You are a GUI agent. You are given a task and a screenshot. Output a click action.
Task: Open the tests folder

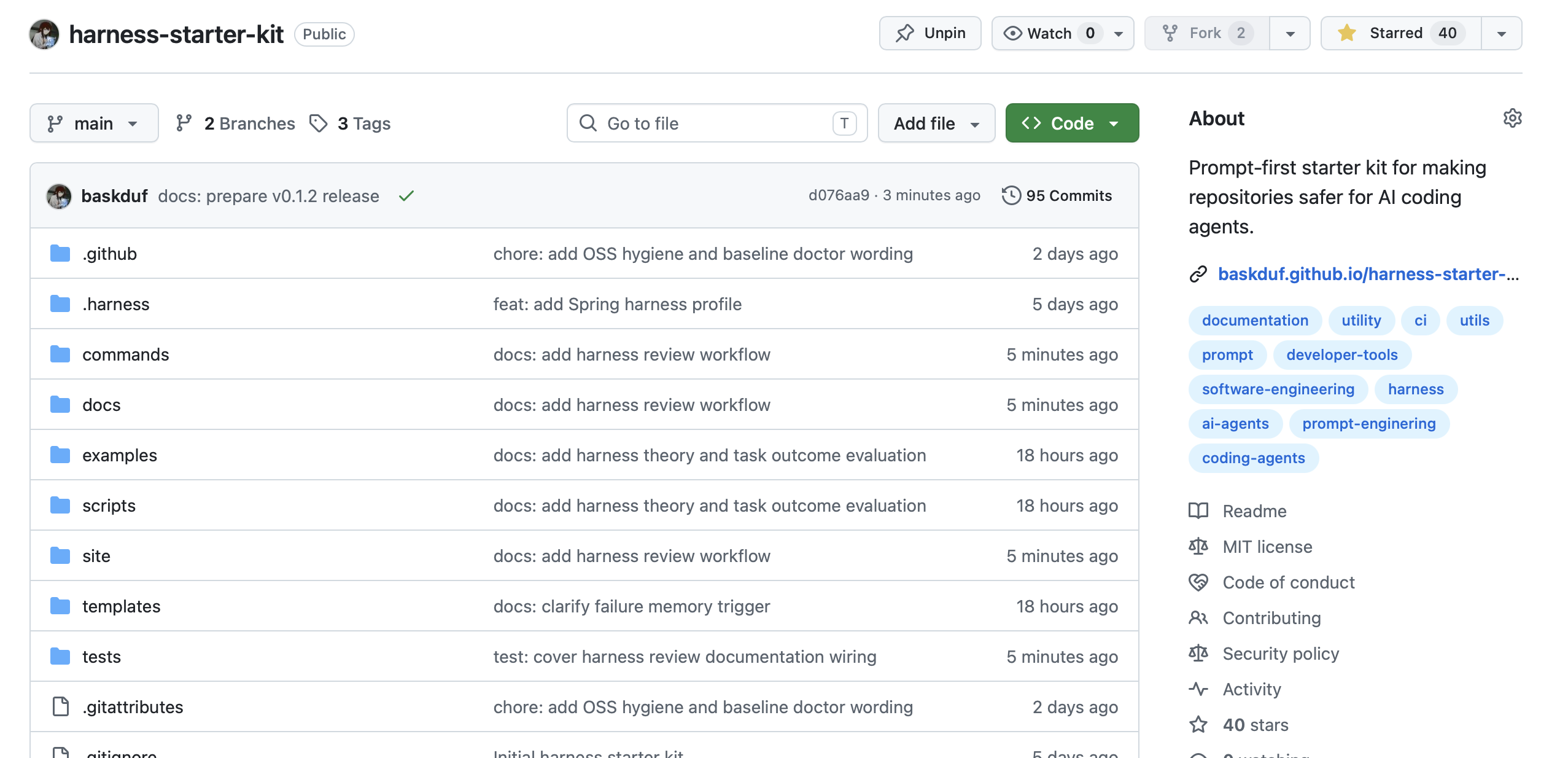101,657
